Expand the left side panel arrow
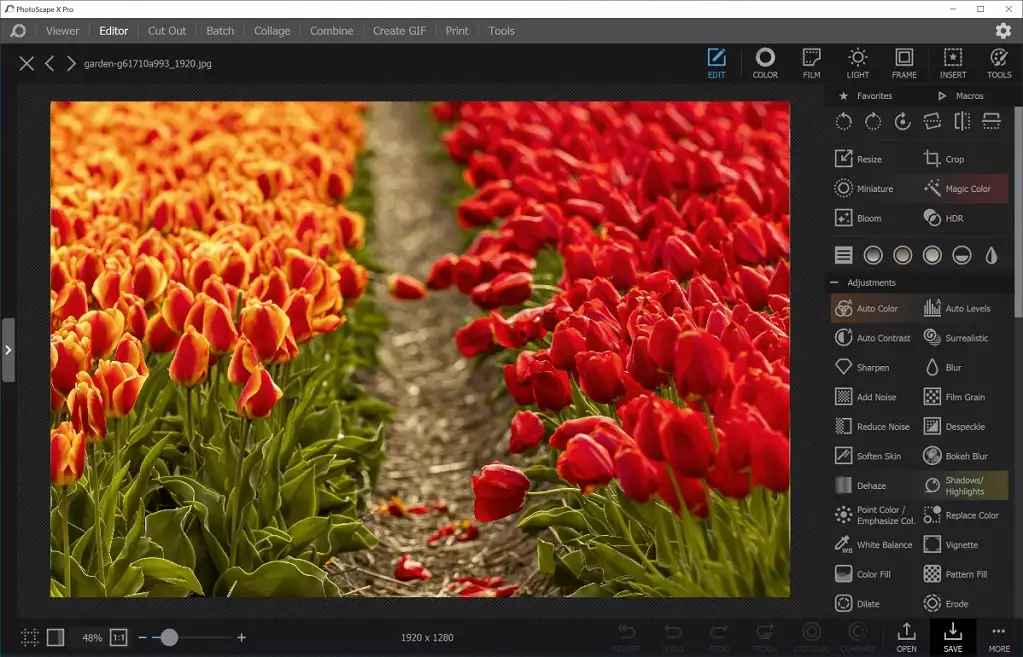 coord(8,350)
